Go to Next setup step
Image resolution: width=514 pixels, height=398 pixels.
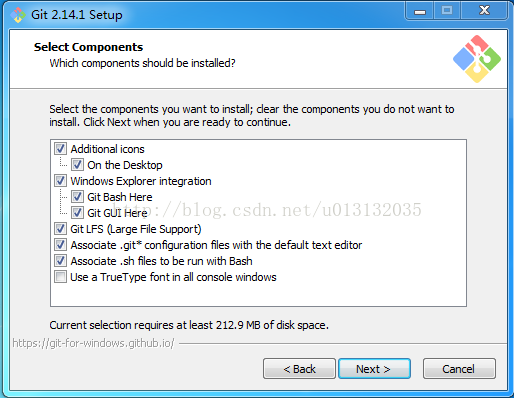(x=374, y=369)
